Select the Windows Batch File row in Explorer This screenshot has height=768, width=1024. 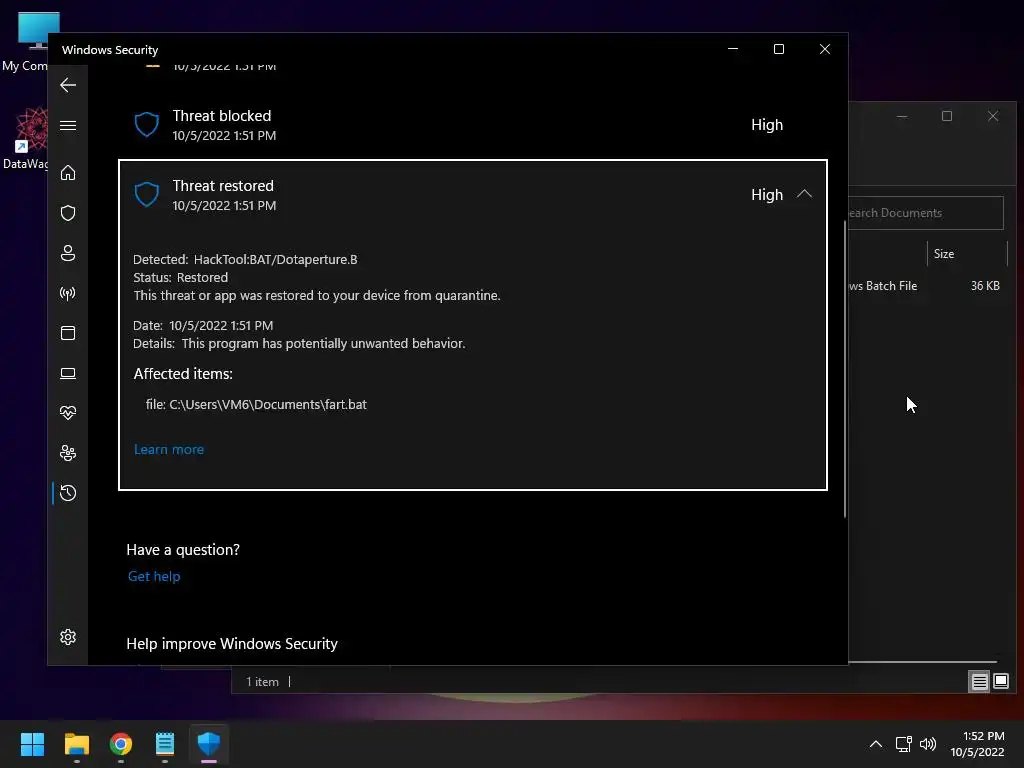[925, 286]
